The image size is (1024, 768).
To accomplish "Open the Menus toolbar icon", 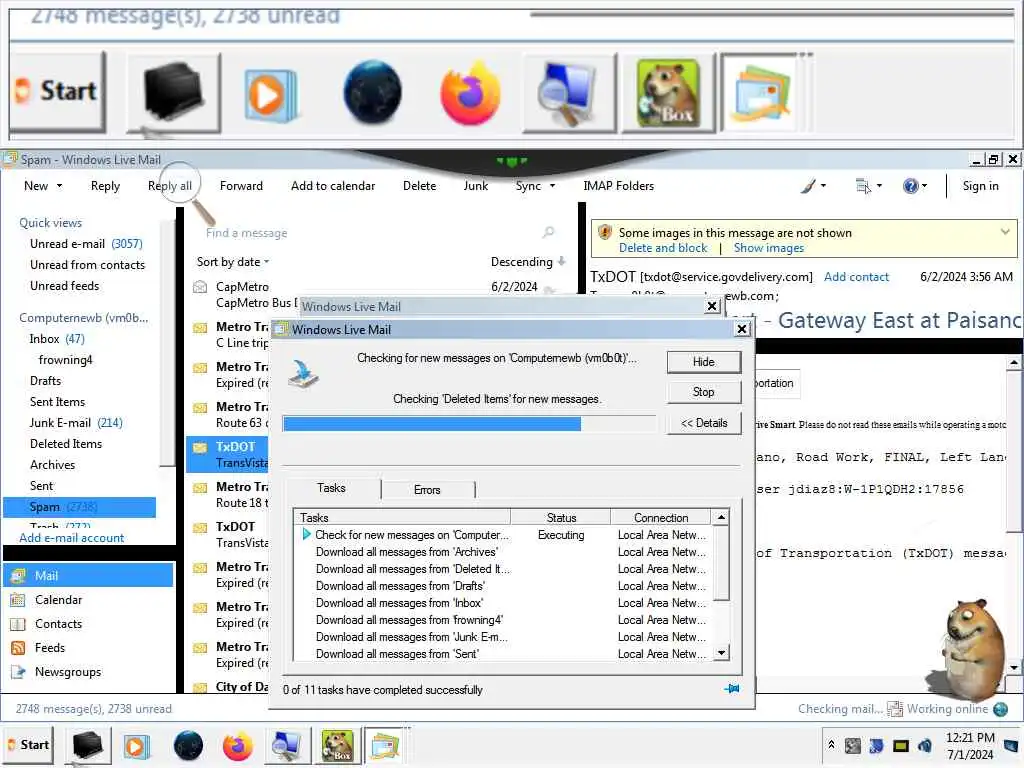I will point(863,186).
